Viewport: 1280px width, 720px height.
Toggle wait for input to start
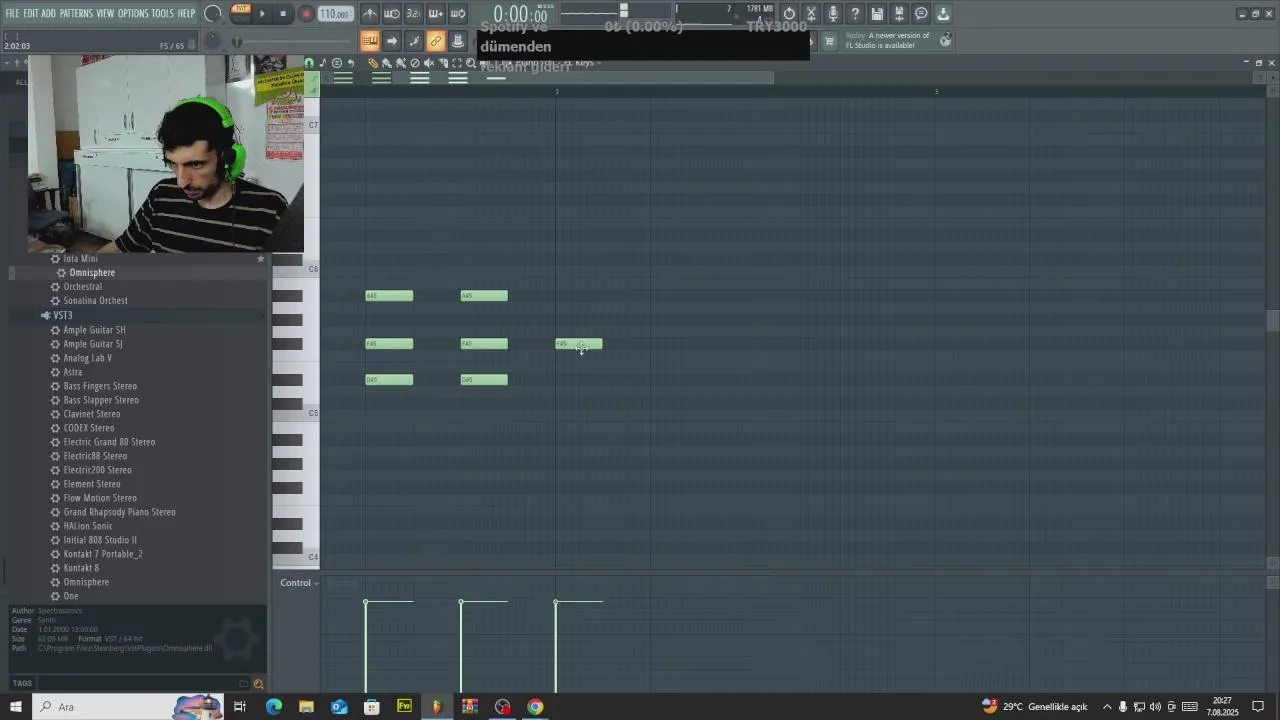click(x=392, y=14)
